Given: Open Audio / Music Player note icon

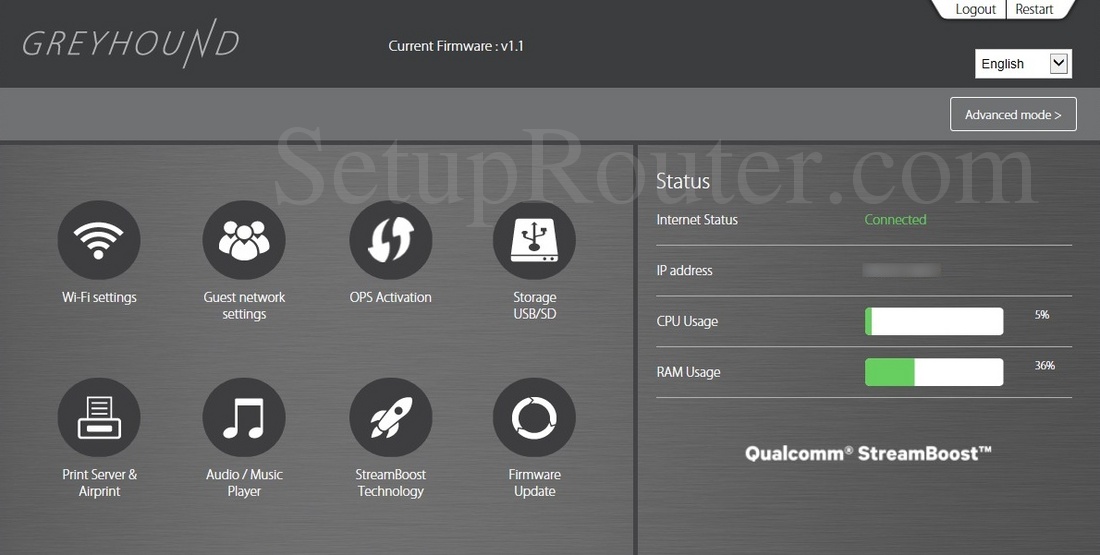Looking at the screenshot, I should (244, 417).
